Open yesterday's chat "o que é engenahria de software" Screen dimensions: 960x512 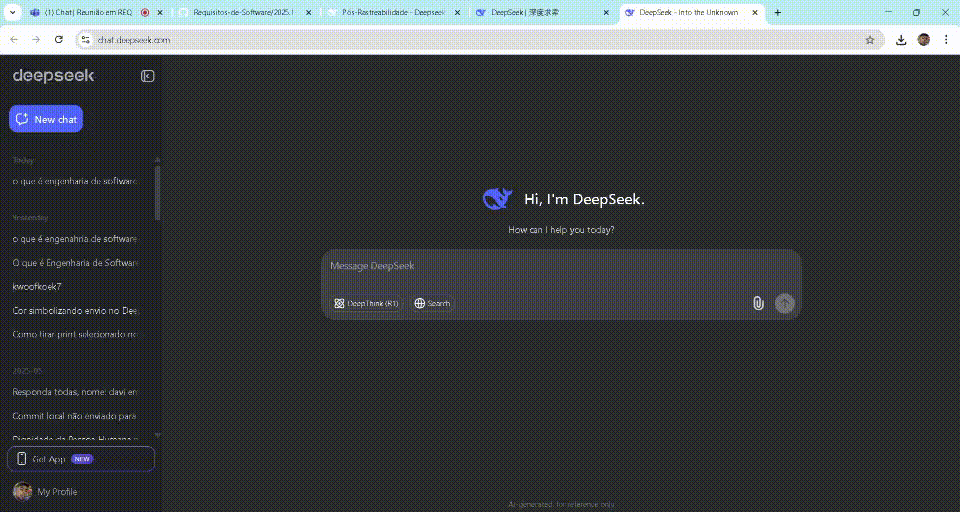75,238
